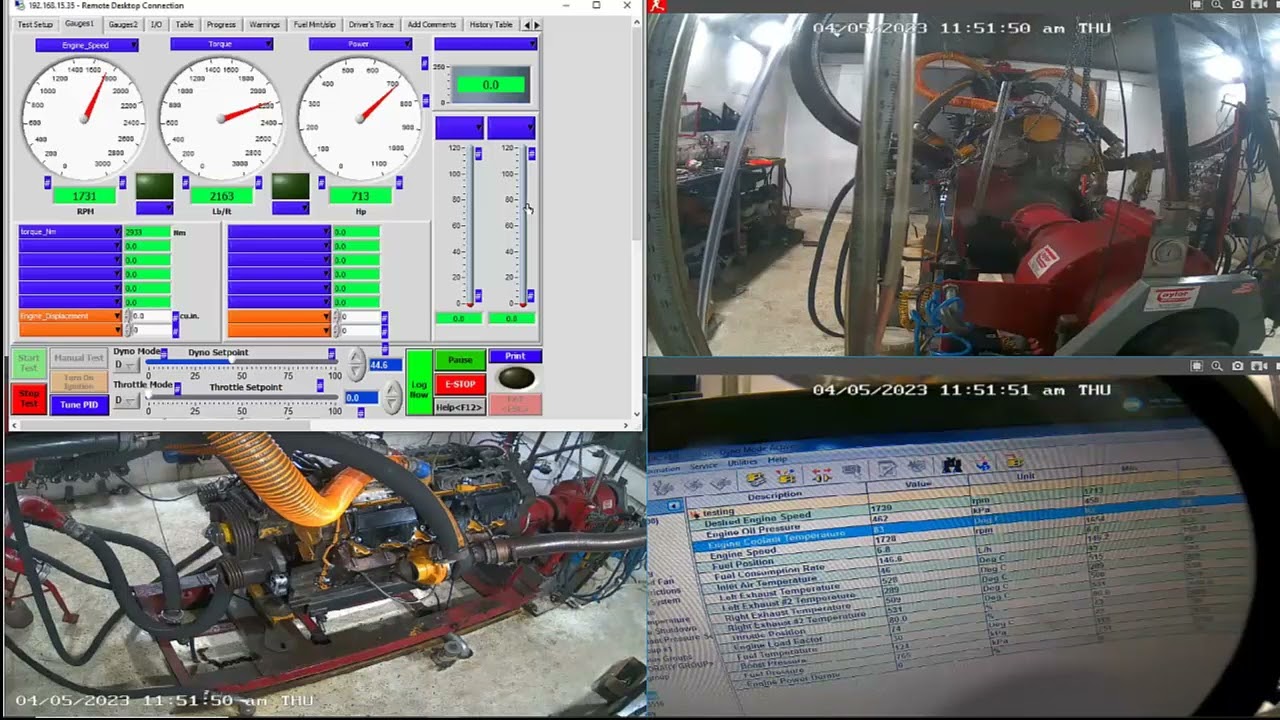Switch to the Test Setup tab
Screen dimensions: 1280x720
[x=35, y=24]
